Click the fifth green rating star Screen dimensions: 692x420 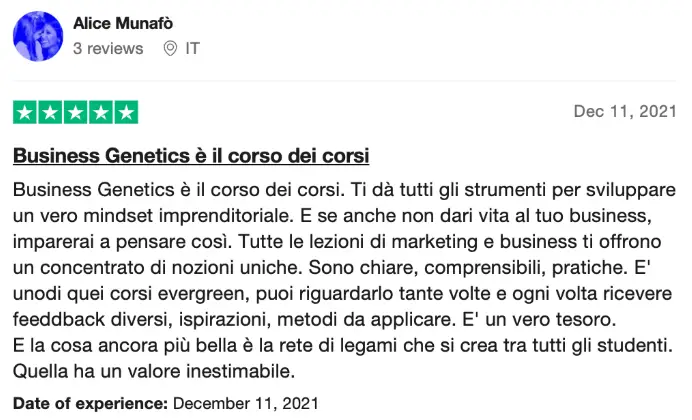point(126,112)
